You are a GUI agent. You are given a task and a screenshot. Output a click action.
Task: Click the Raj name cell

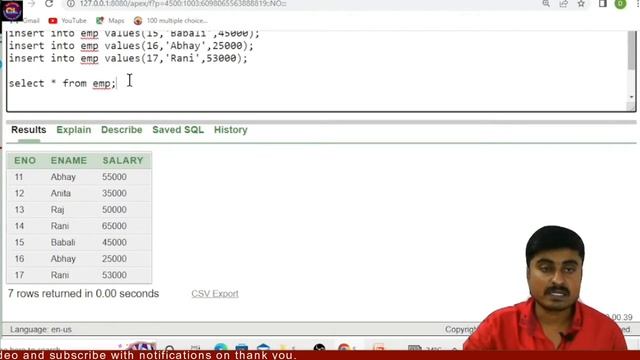(x=58, y=210)
